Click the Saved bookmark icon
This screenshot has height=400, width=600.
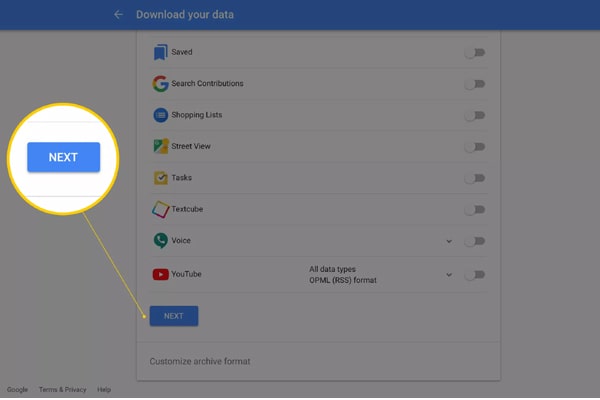160,52
